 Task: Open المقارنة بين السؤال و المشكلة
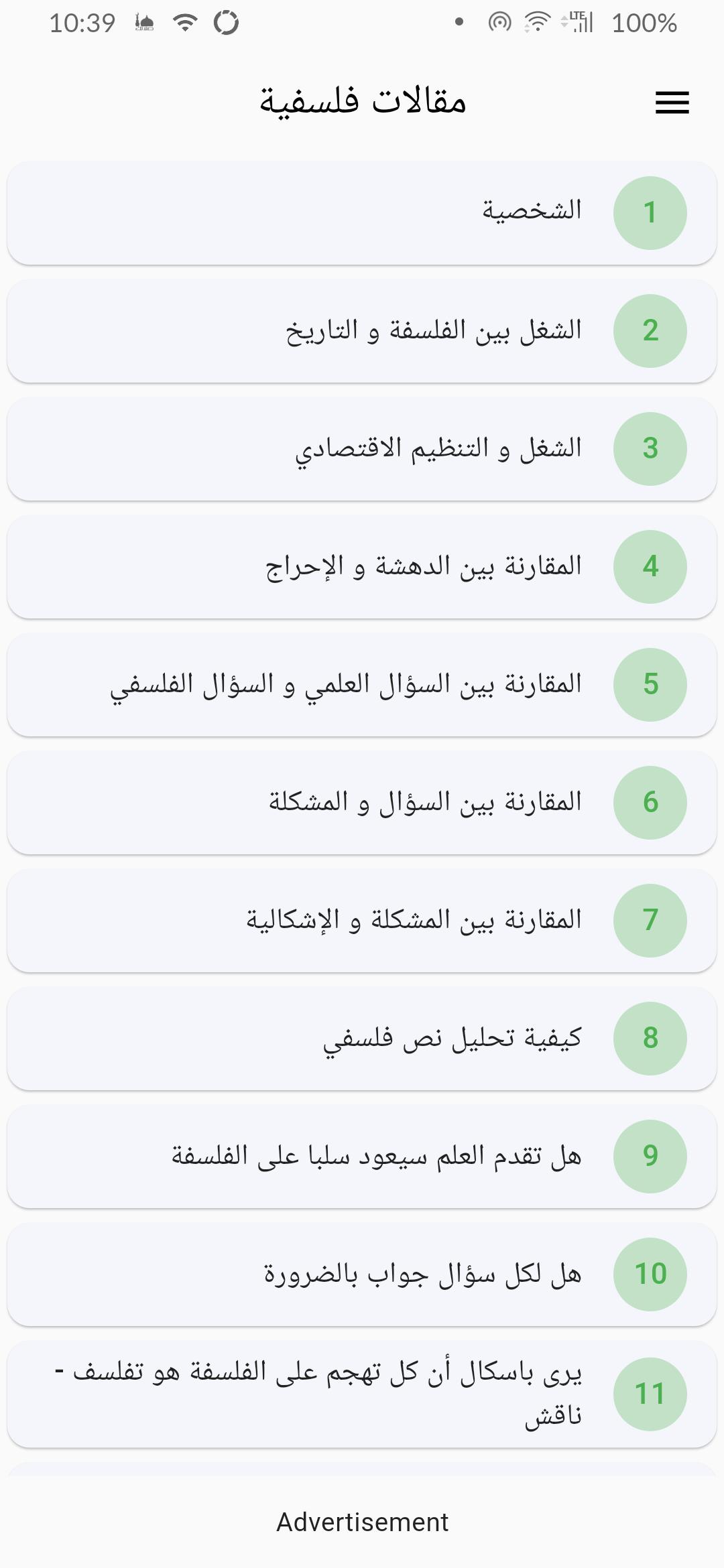pyautogui.click(x=362, y=803)
